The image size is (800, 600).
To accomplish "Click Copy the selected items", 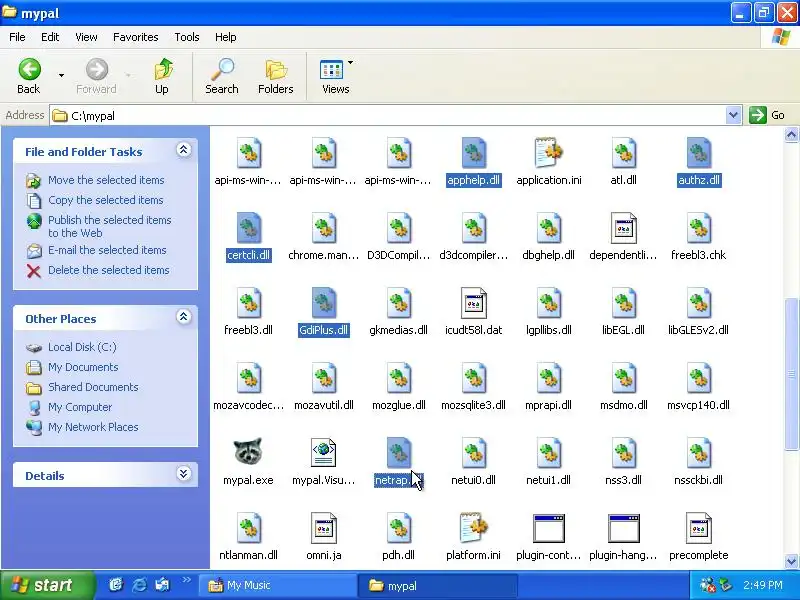I will pos(105,200).
